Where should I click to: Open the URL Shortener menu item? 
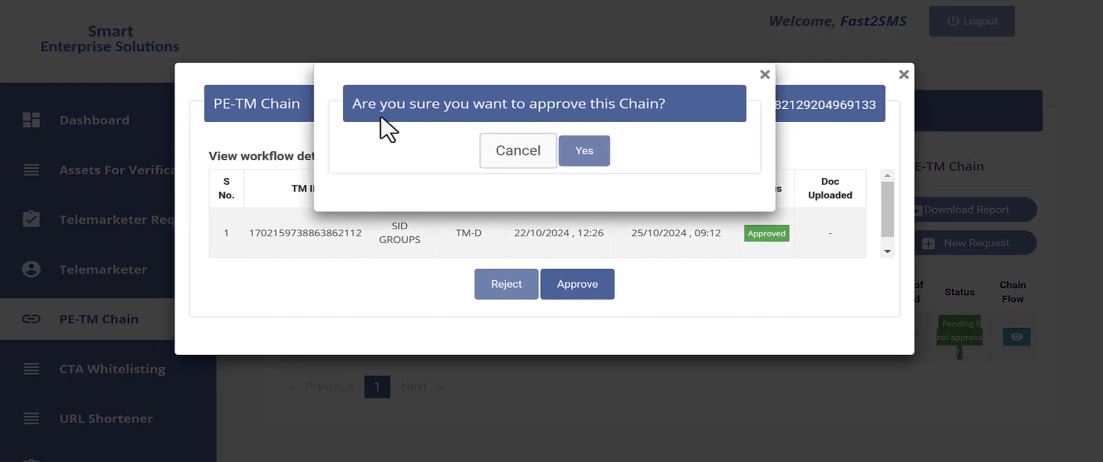pyautogui.click(x=106, y=418)
